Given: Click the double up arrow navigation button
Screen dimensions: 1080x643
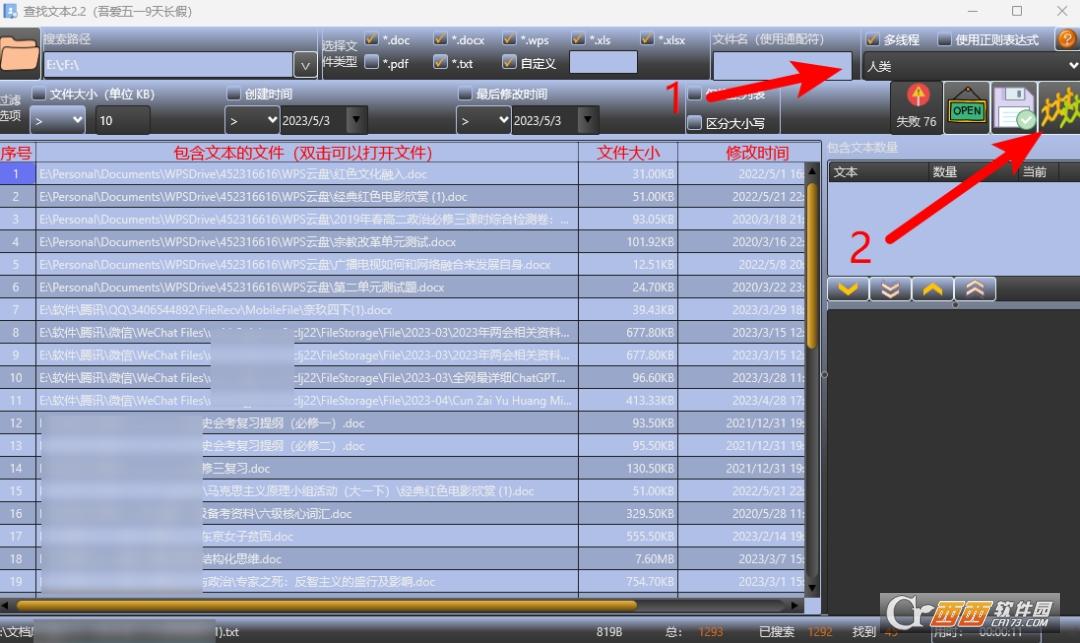Looking at the screenshot, I should click(975, 289).
